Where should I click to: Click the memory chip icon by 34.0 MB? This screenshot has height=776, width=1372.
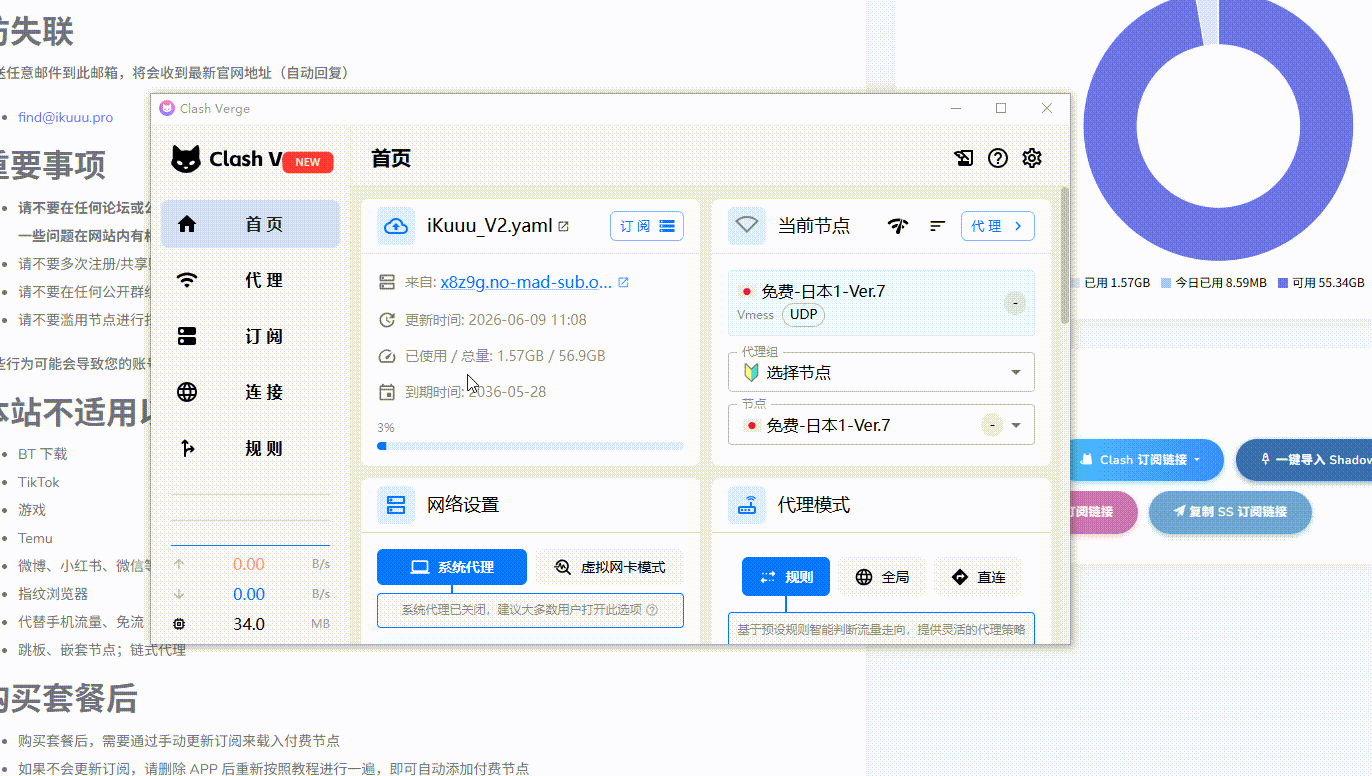click(x=179, y=624)
